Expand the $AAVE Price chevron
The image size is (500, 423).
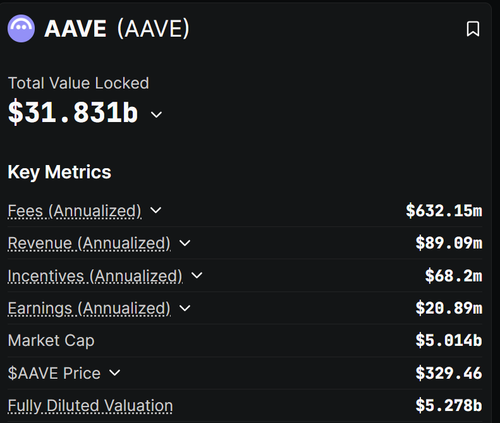pos(115,373)
